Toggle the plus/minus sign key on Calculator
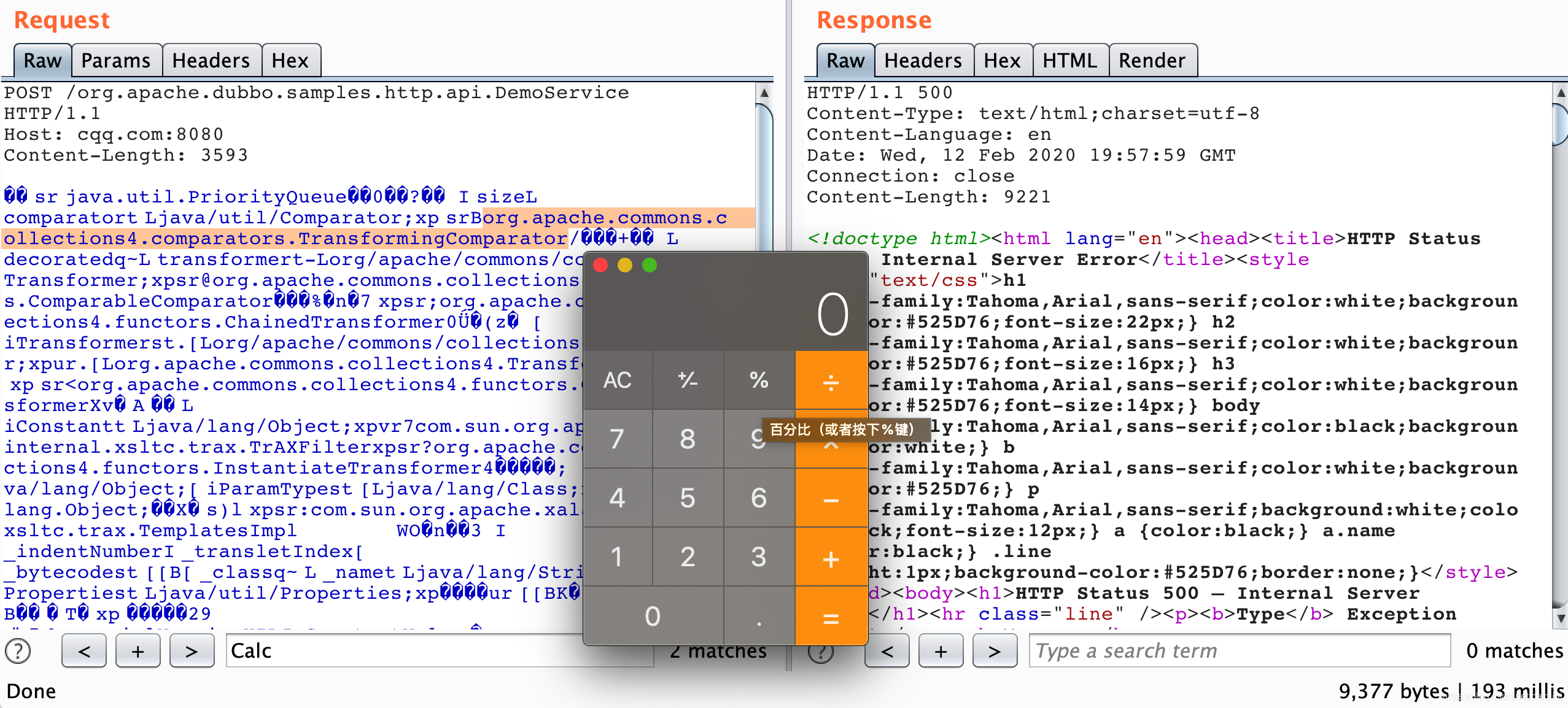Image resolution: width=1568 pixels, height=708 pixels. 688,380
